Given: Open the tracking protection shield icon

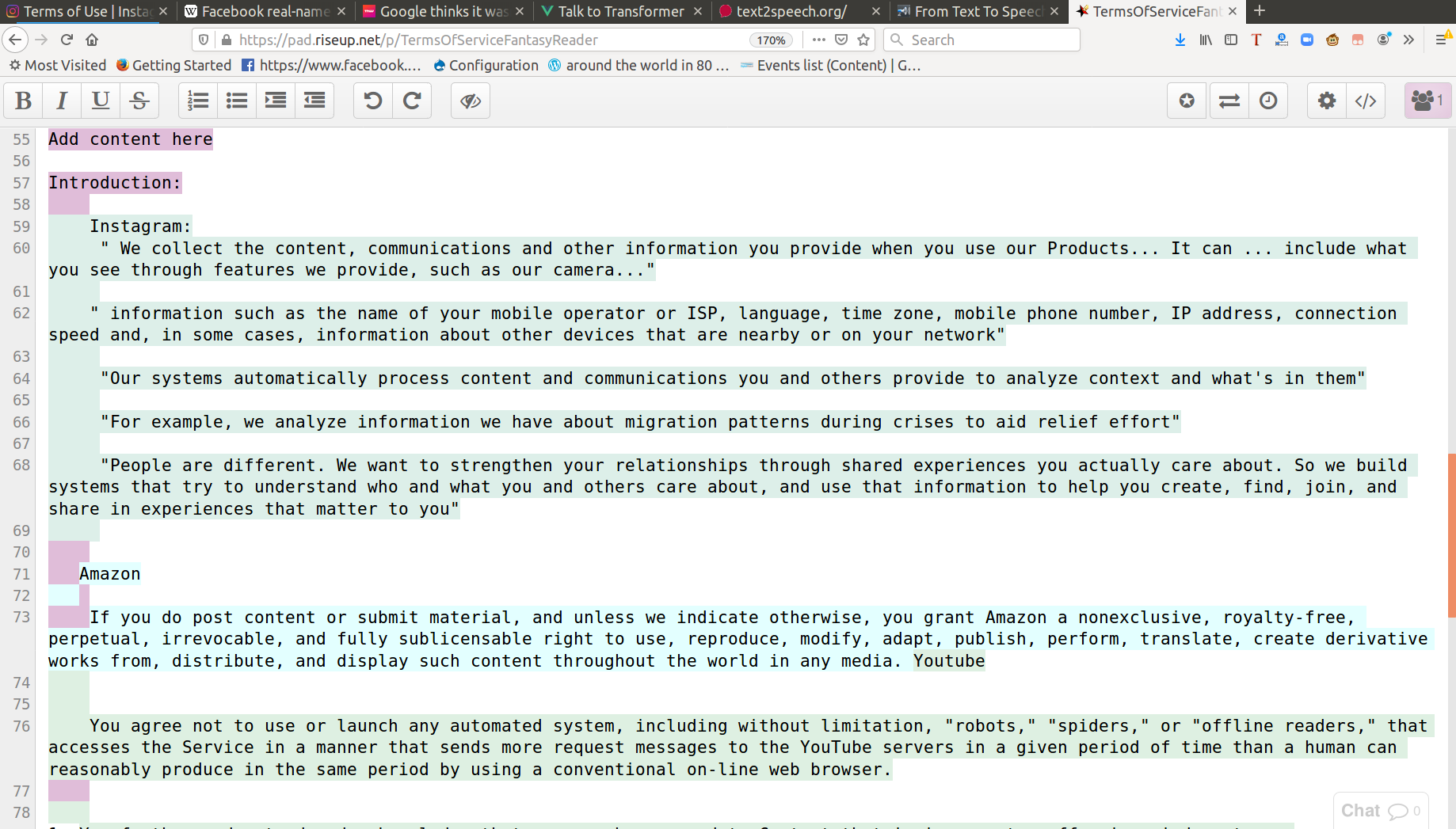Looking at the screenshot, I should tap(204, 40).
